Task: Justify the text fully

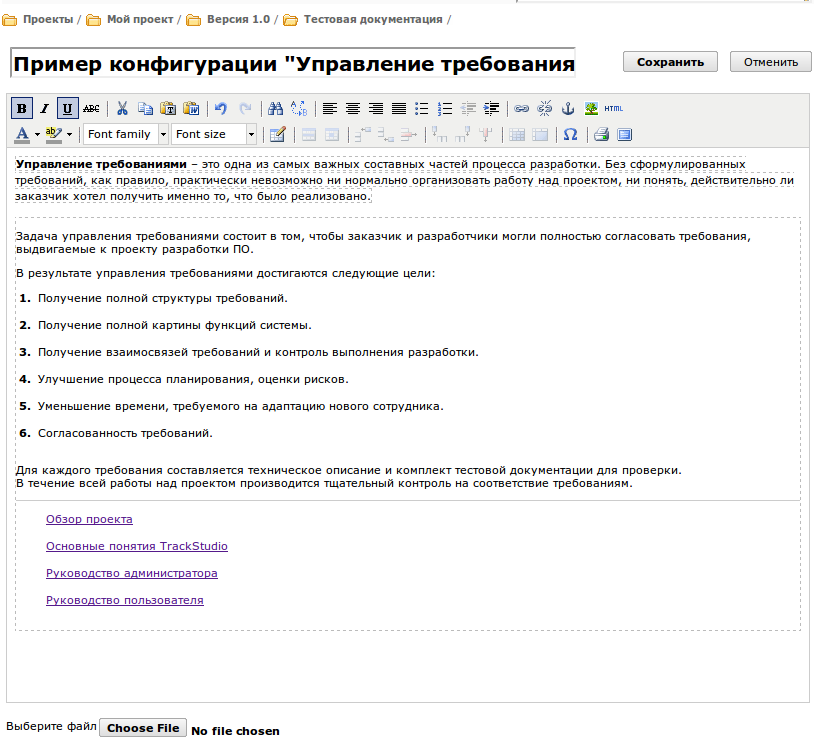Action: (x=399, y=108)
